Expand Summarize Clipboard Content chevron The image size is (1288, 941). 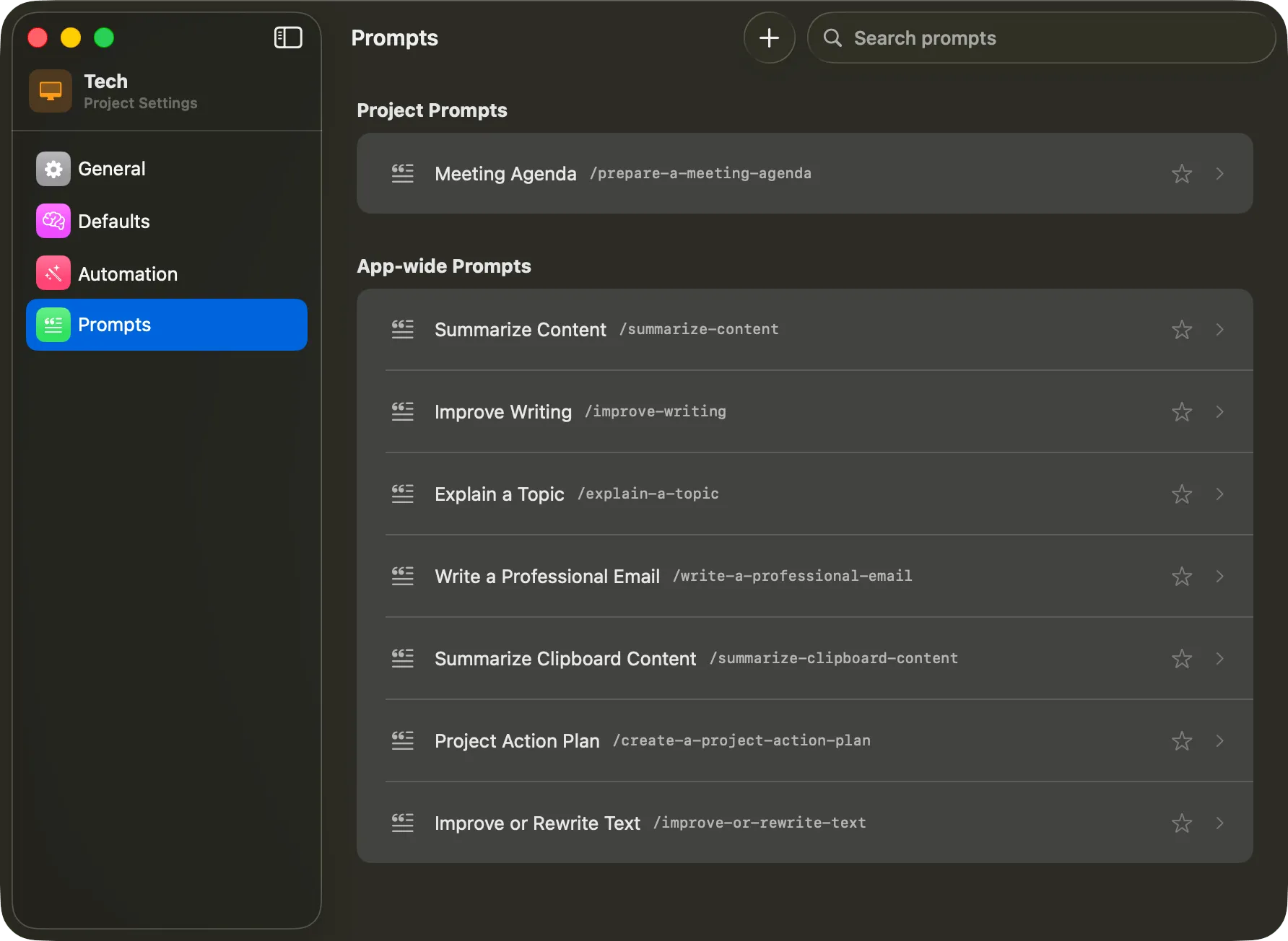(x=1219, y=658)
